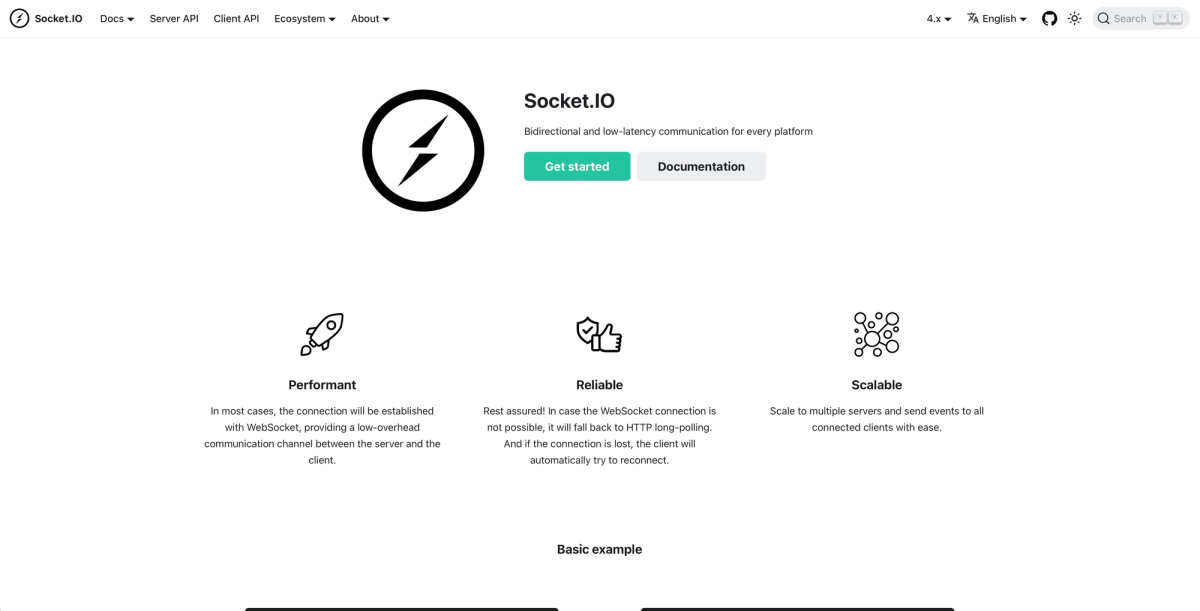Open the Client API menu item

click(x=236, y=18)
